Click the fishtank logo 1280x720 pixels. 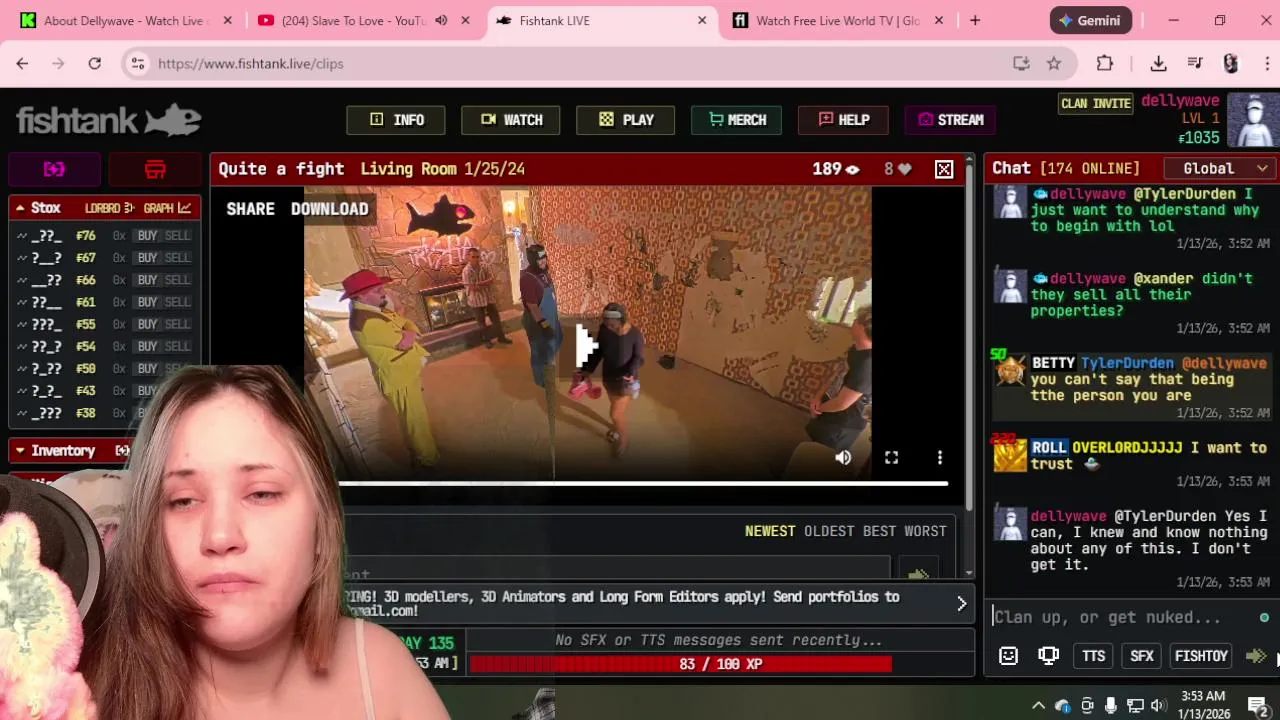pos(108,120)
